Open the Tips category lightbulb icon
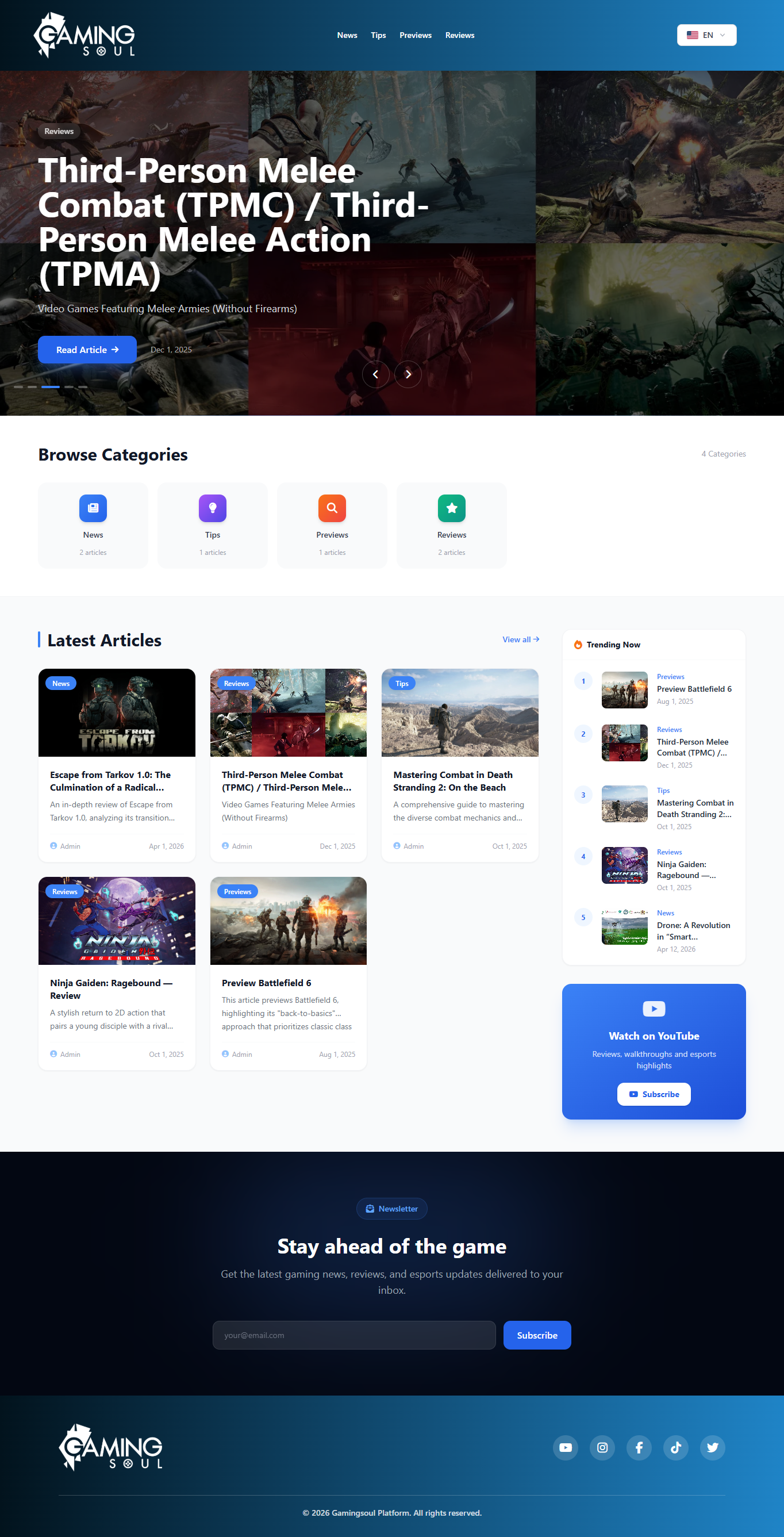Screen dimensions: 784x1537 [x=213, y=508]
